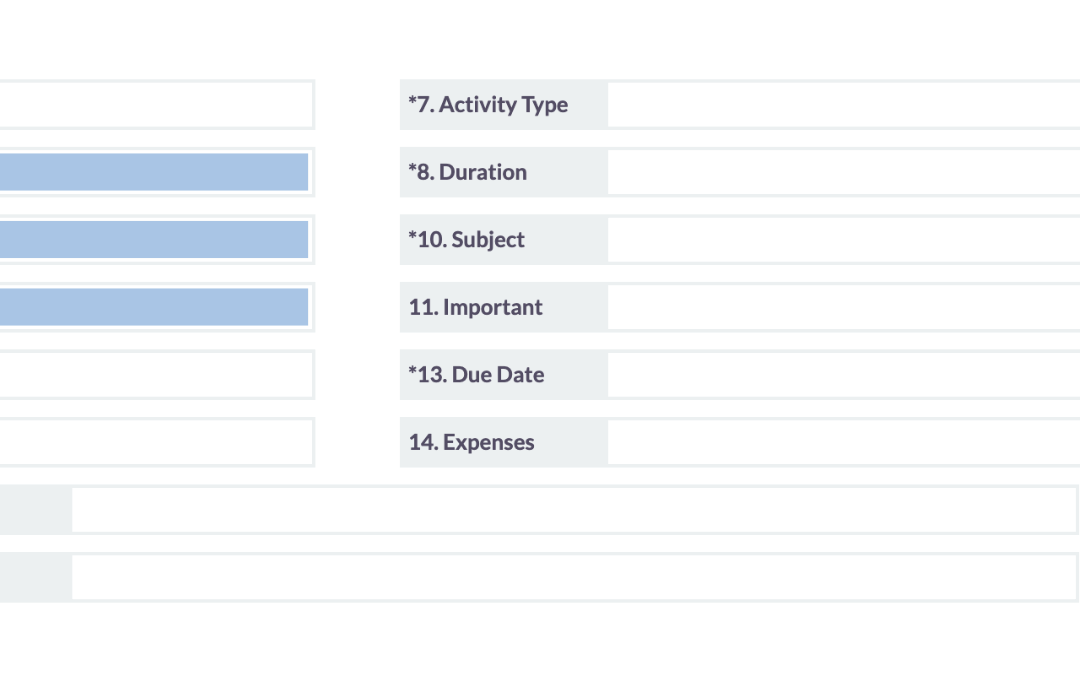The width and height of the screenshot is (1080, 675).
Task: Select the bottom-most full-width input field
Action: (574, 577)
